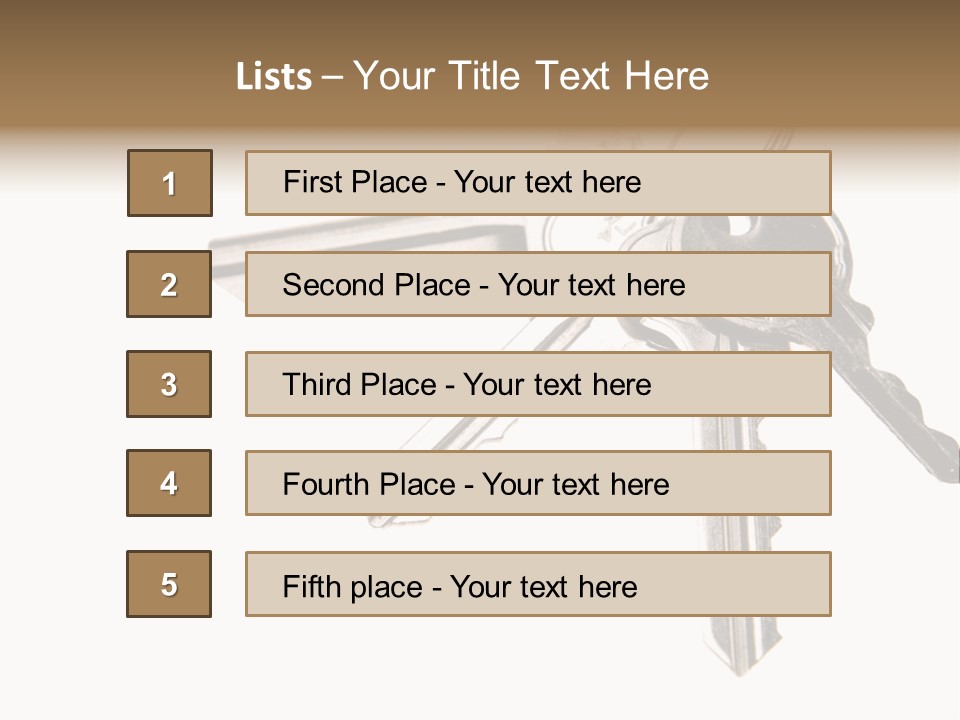Select the First Place text bar

tap(538, 183)
